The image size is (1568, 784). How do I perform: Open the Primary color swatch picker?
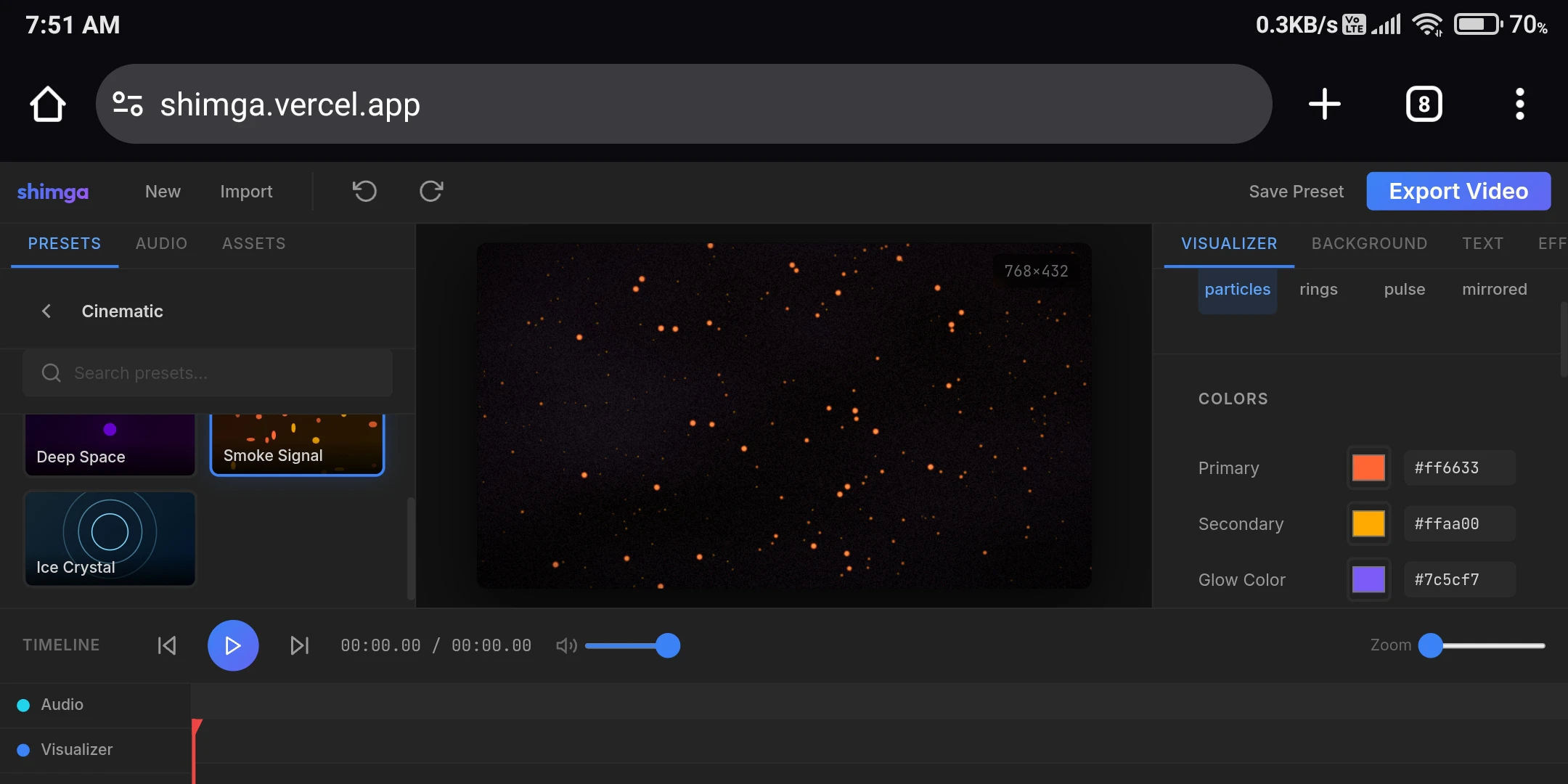coord(1370,467)
